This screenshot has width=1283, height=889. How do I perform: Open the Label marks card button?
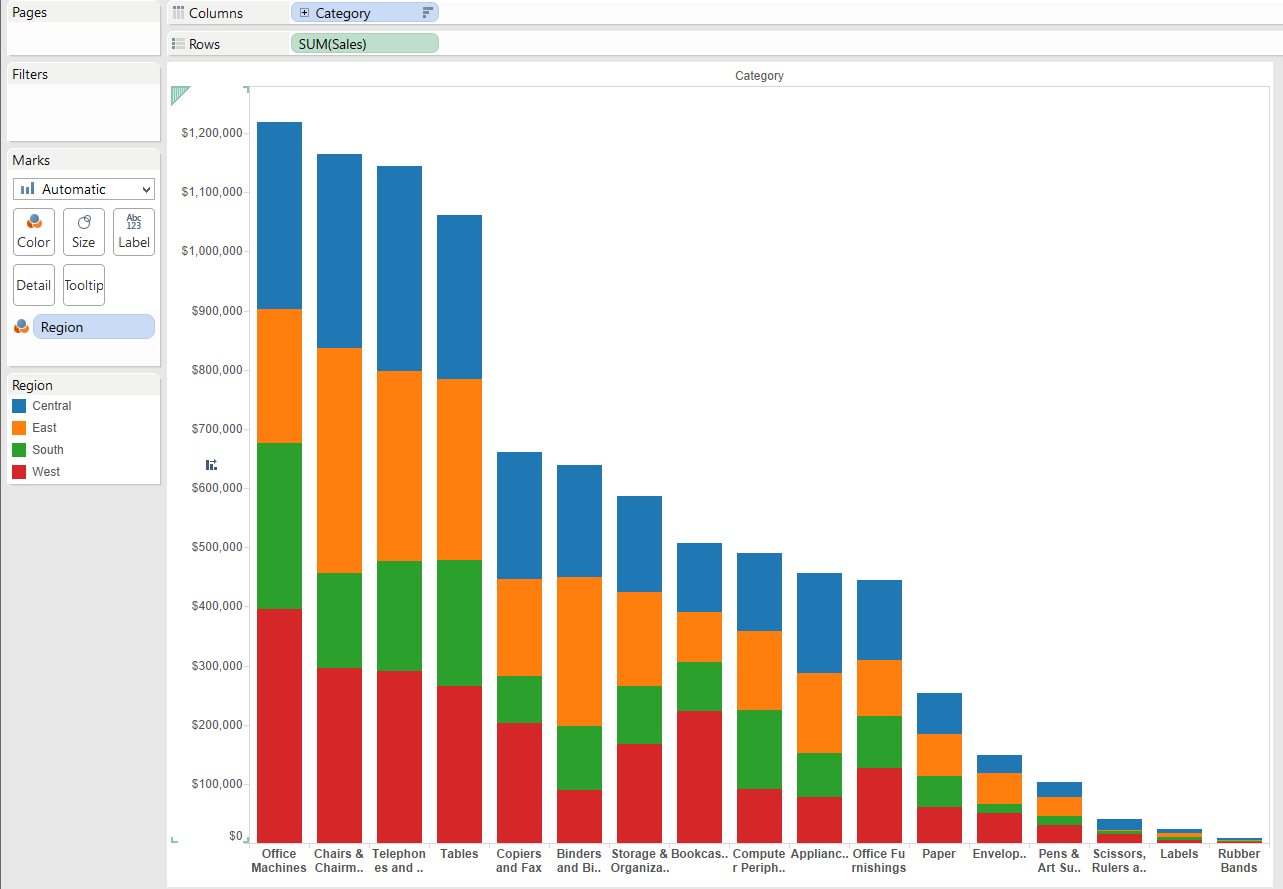click(134, 232)
